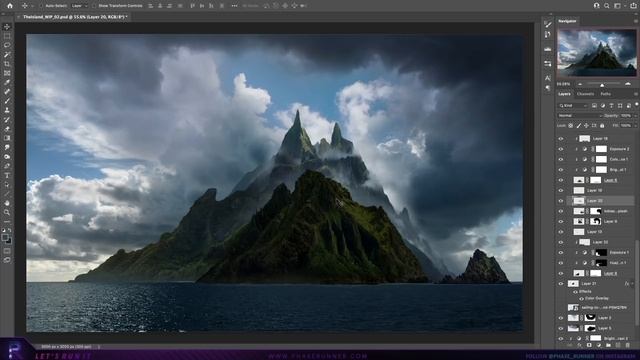
Task: Toggle the layer filter on/off switch
Action: click(x=636, y=105)
